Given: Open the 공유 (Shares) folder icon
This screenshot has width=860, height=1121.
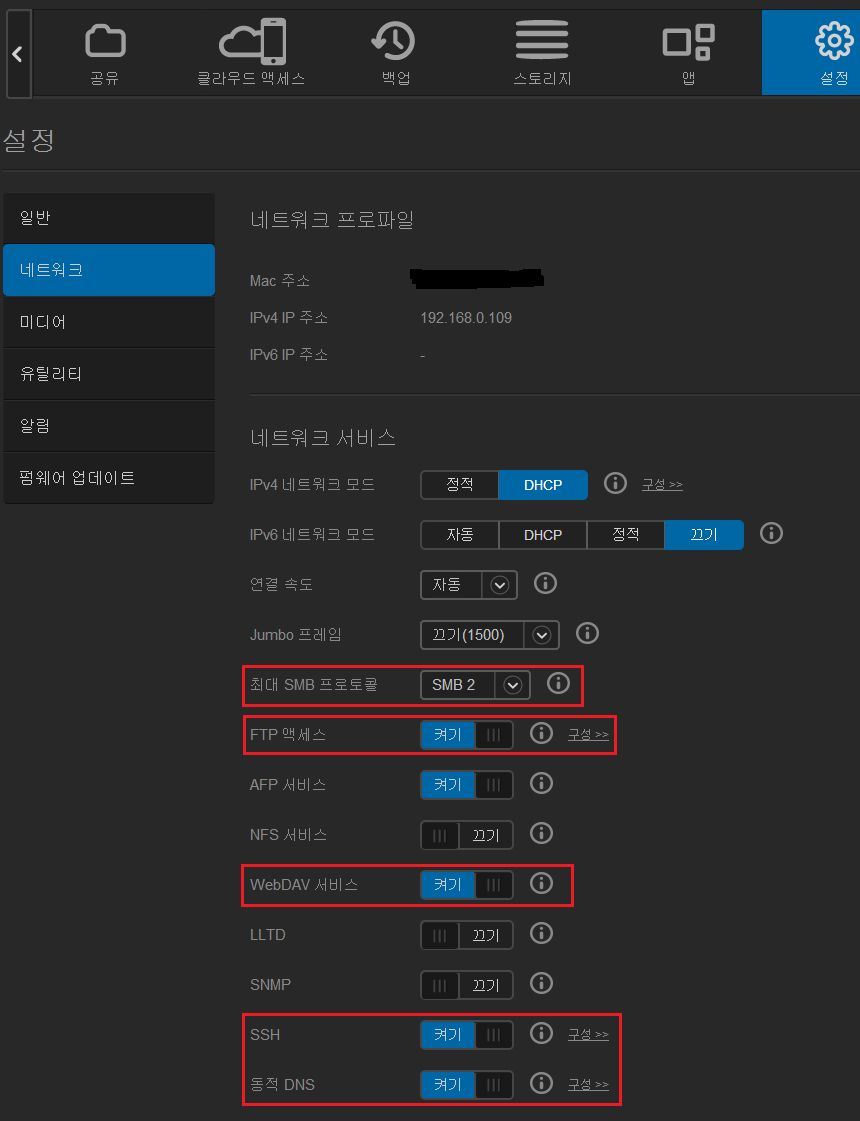Looking at the screenshot, I should (x=104, y=42).
